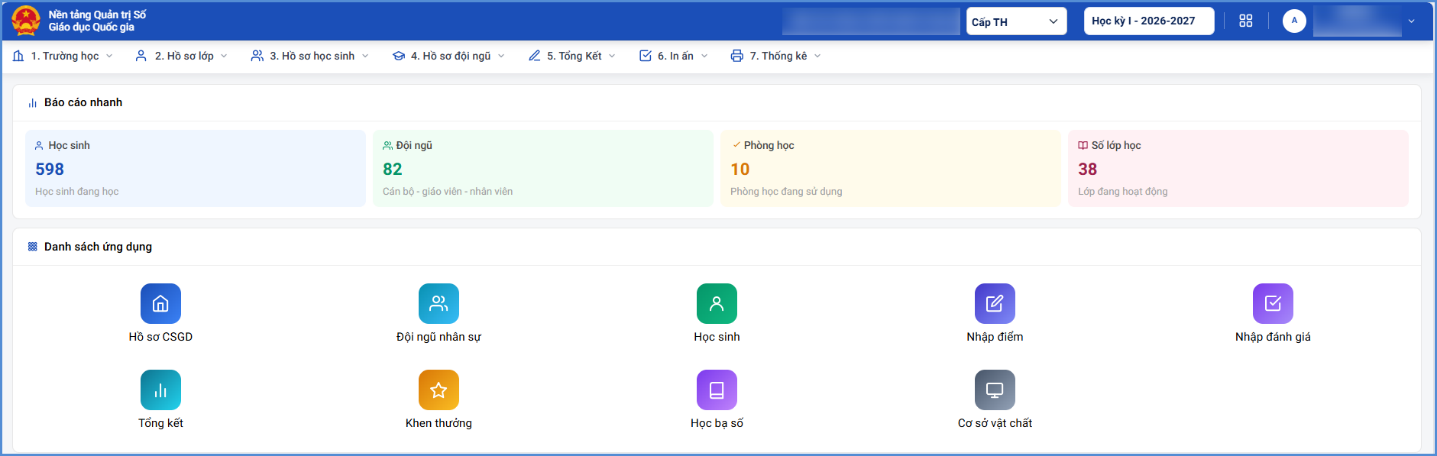Open the Cơ sở vật chất monitor icon
Image resolution: width=1437 pixels, height=456 pixels.
(995, 390)
